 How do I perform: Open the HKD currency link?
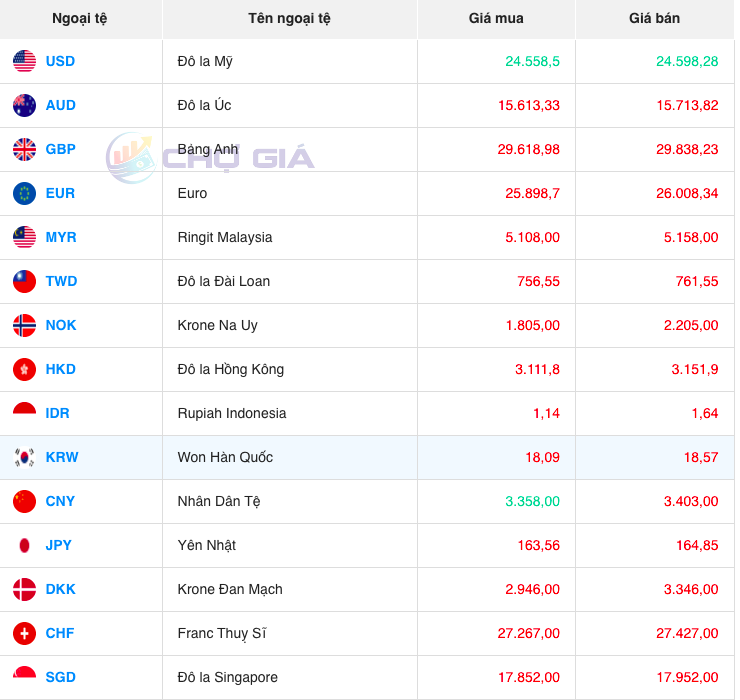[60, 369]
